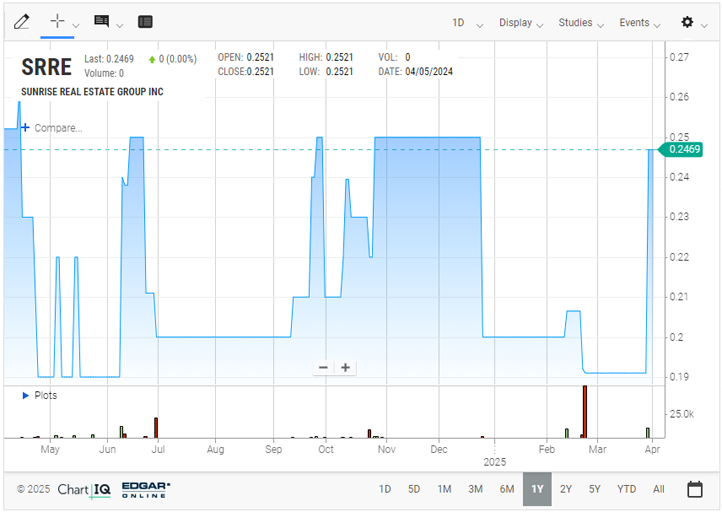Select the 2Y range tab

click(x=566, y=489)
